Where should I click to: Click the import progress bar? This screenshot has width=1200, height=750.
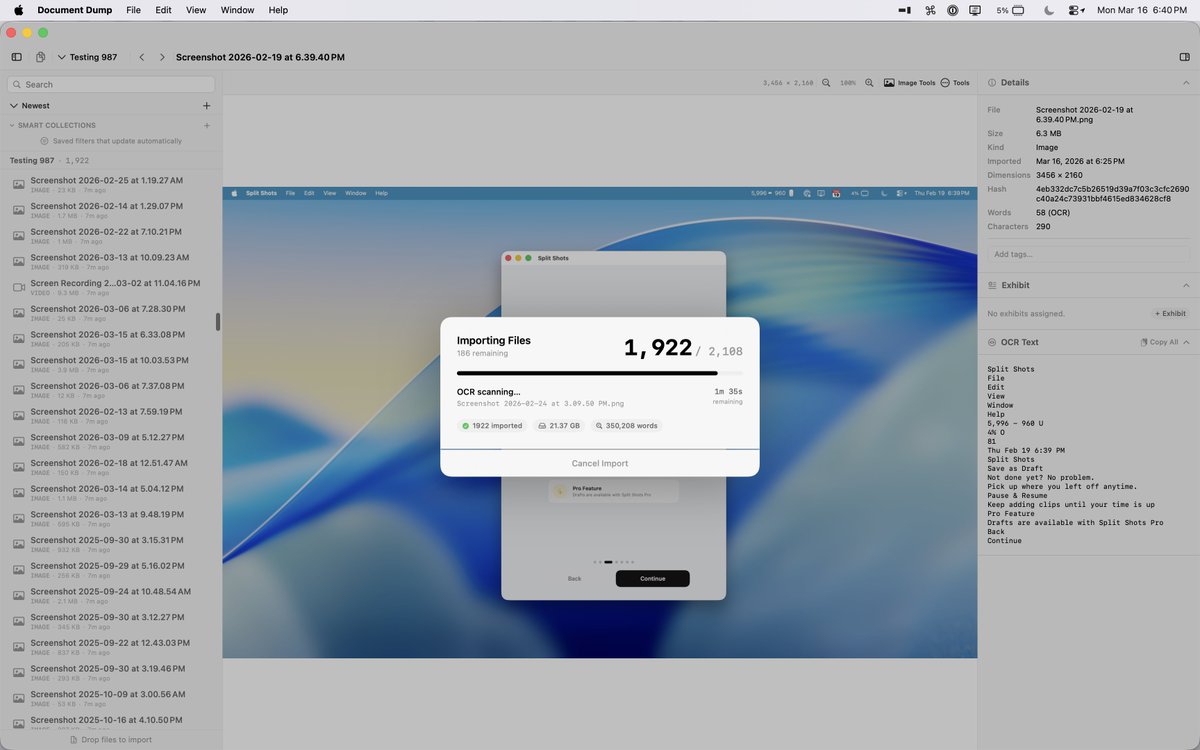coord(600,373)
